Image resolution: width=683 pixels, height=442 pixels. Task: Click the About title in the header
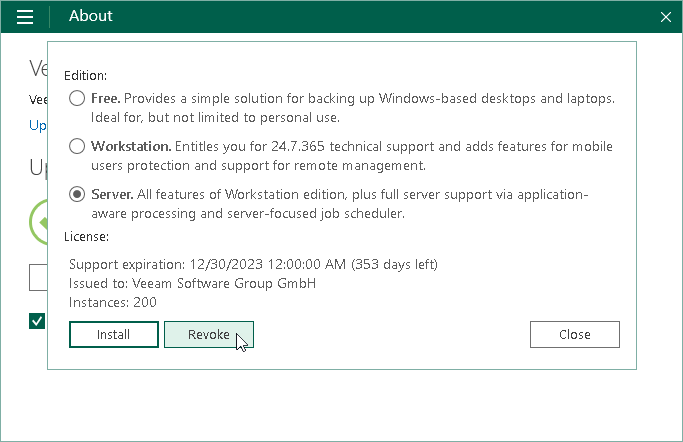coord(91,16)
